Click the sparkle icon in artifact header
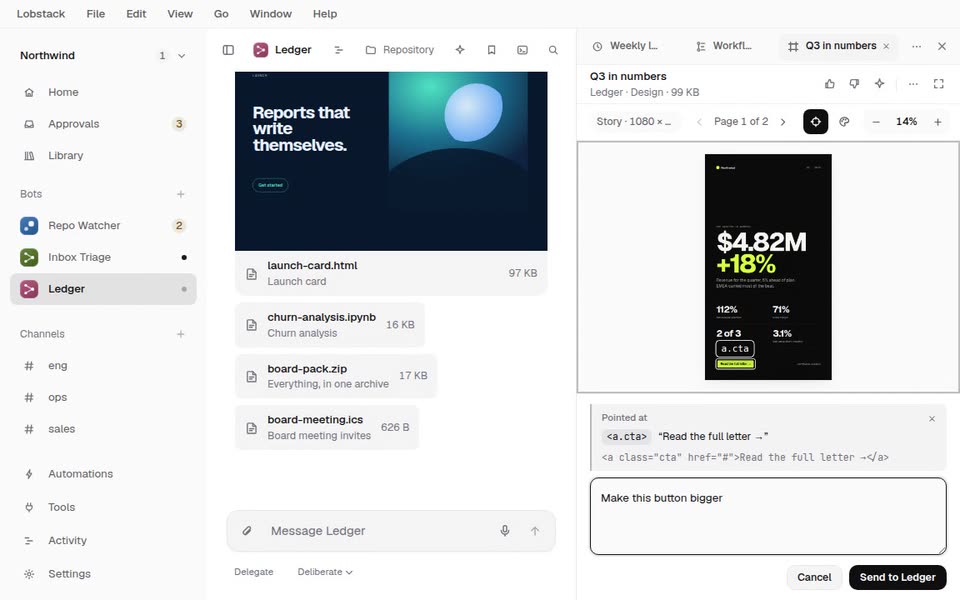Image resolution: width=960 pixels, height=600 pixels. 879,84
